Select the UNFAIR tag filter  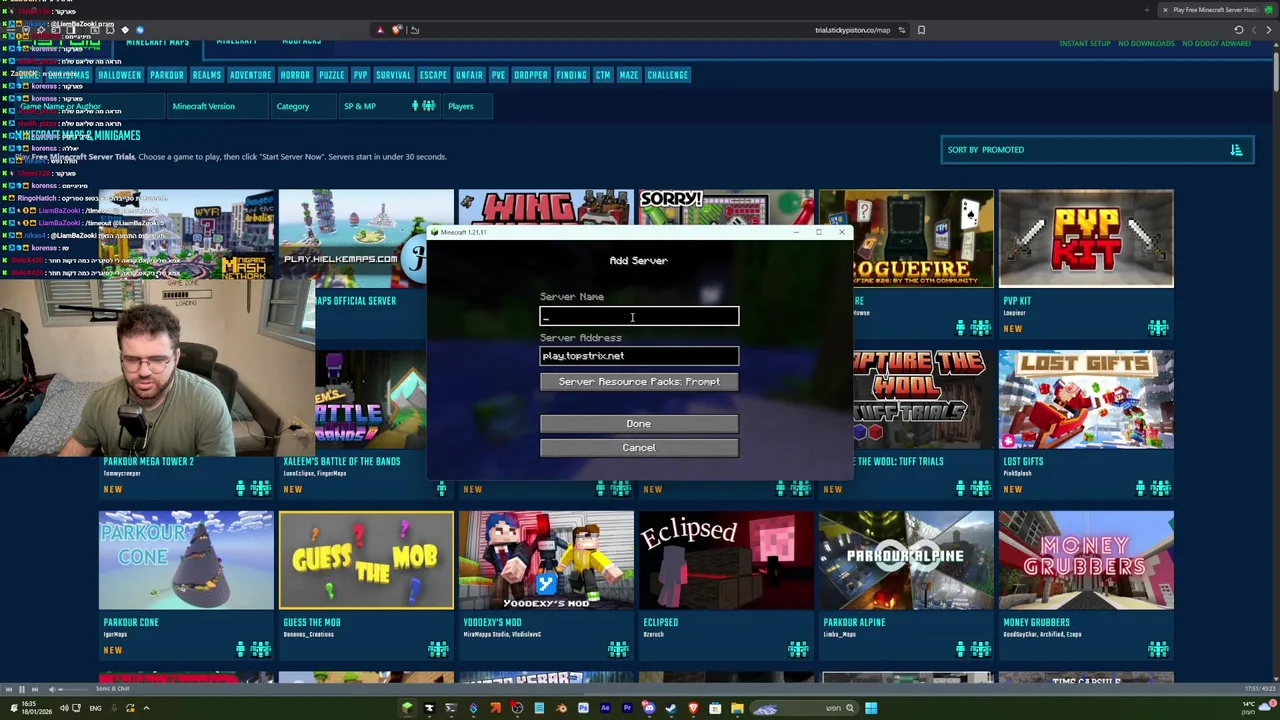point(469,75)
